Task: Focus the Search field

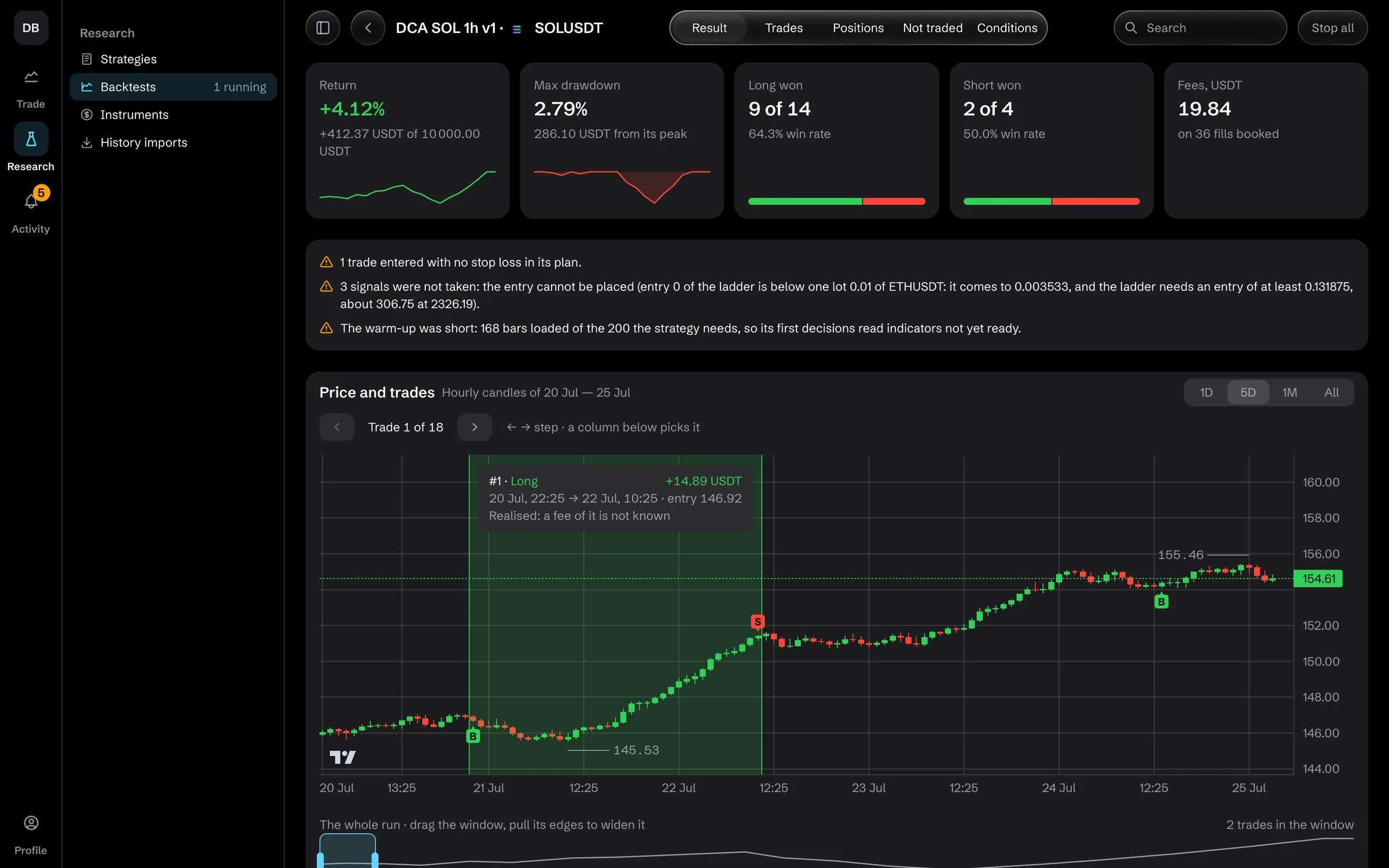Action: click(x=1200, y=28)
